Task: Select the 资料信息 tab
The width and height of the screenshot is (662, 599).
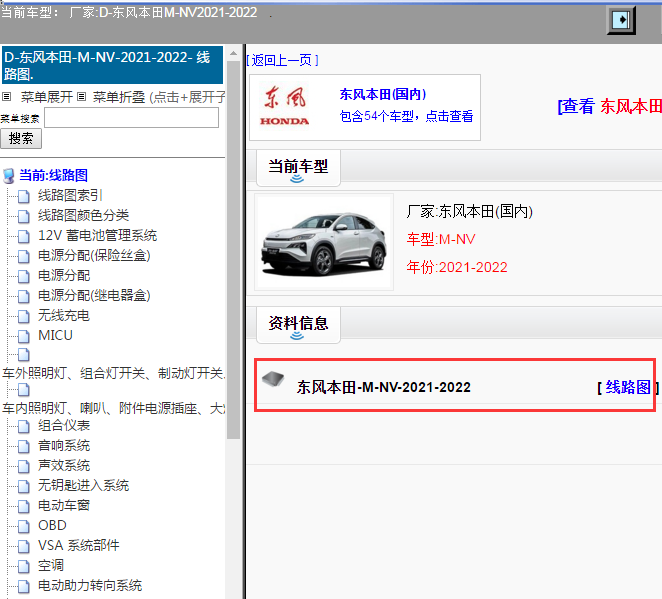Action: click(298, 325)
